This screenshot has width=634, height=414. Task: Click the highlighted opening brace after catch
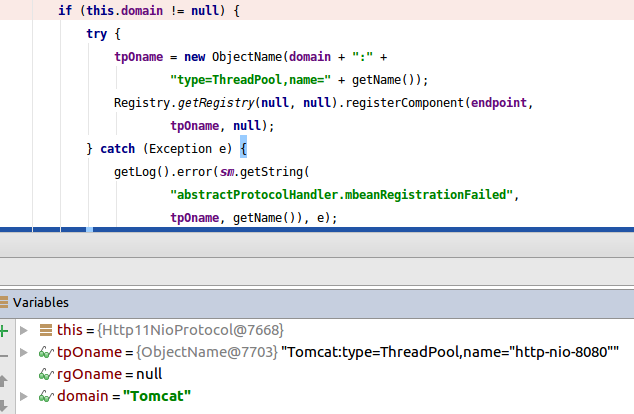pos(243,147)
